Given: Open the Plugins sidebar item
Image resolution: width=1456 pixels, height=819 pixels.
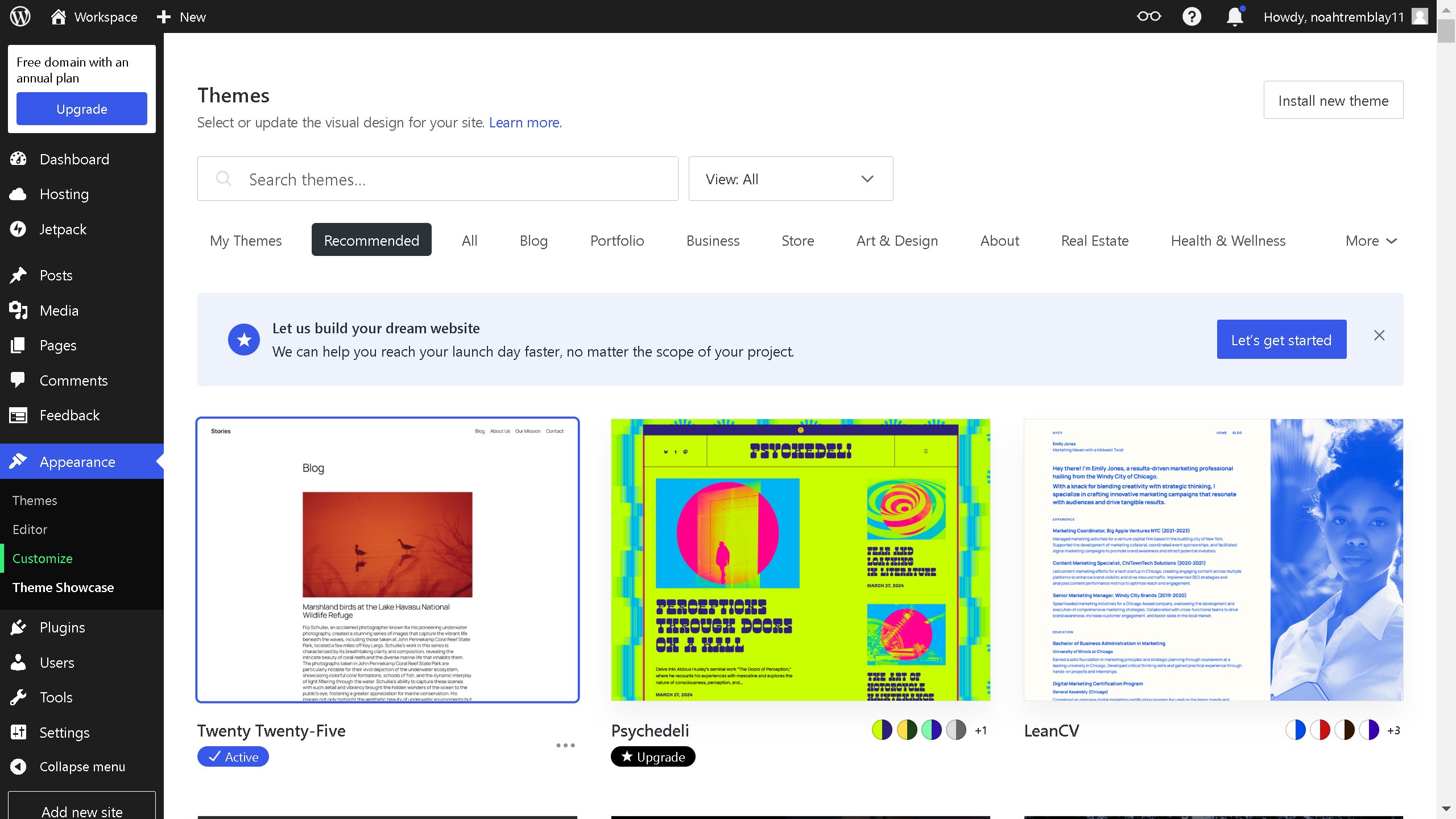Looking at the screenshot, I should [62, 627].
